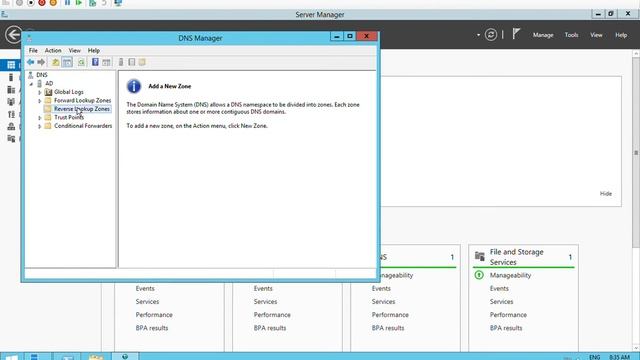Open BPA results in File and Storage Services tile
Image resolution: width=640 pixels, height=360 pixels.
[506, 328]
